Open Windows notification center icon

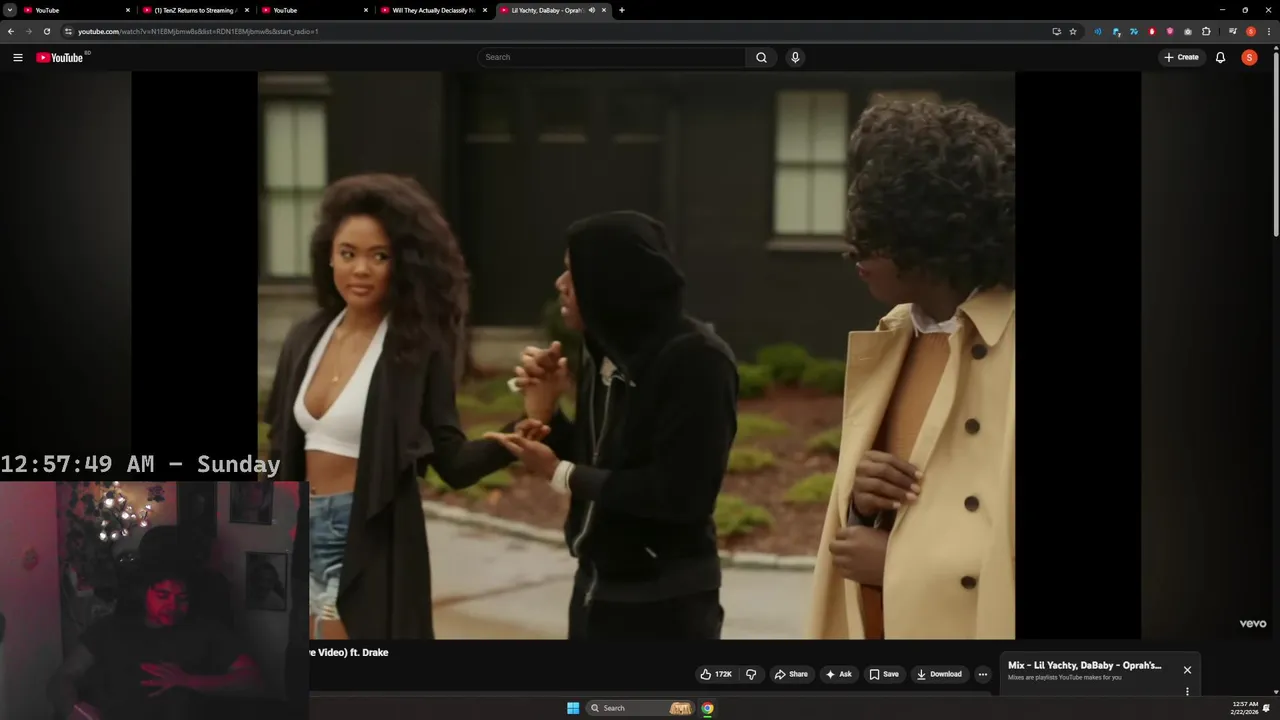click(x=1267, y=708)
